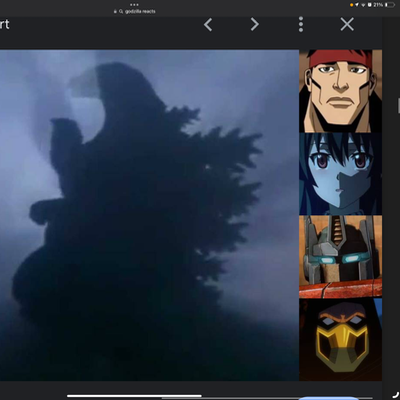Select the blue-haired anime girl thumbnail
Viewport: 400px width, 400px height.
(340, 174)
